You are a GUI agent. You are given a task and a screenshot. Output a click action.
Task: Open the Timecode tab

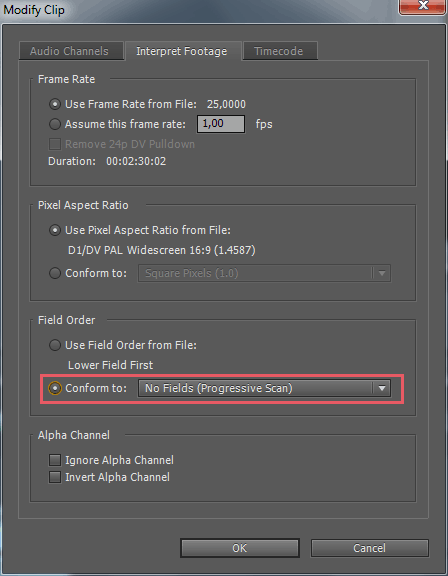coord(280,51)
